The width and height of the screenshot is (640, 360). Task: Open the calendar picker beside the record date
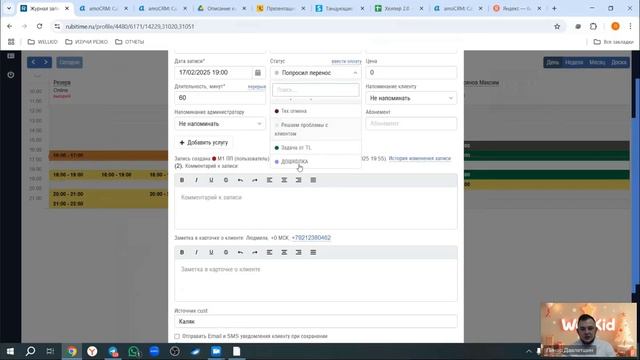(258, 73)
